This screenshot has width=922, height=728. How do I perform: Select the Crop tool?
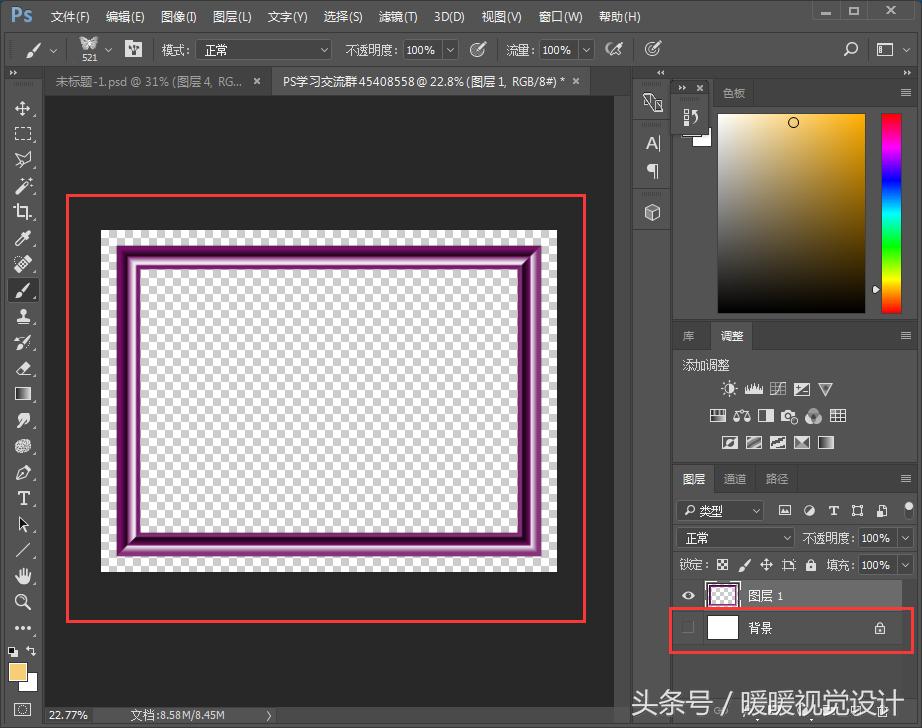22,212
